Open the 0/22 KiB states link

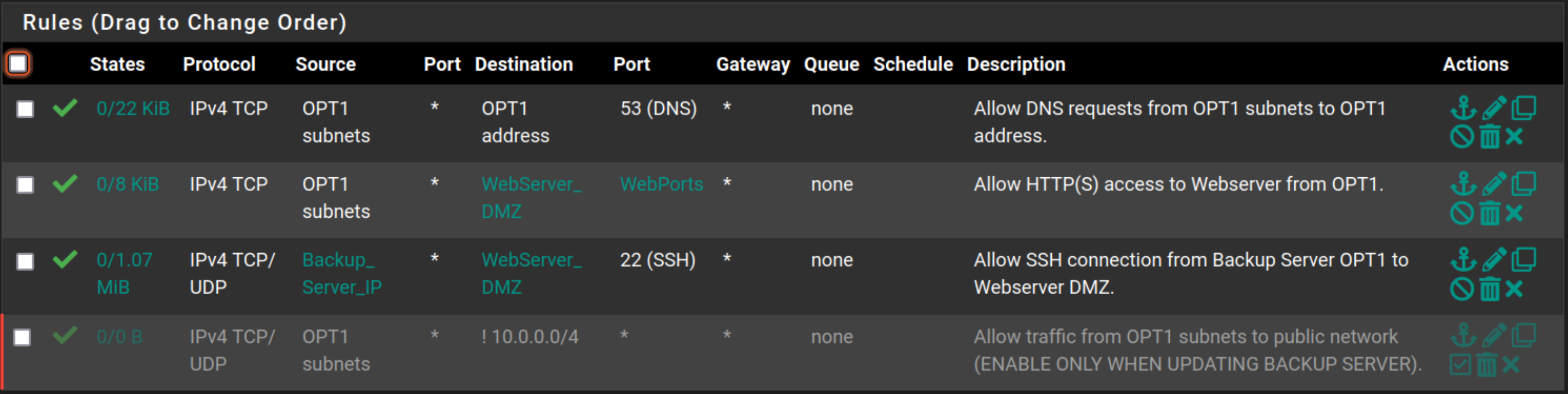click(132, 109)
